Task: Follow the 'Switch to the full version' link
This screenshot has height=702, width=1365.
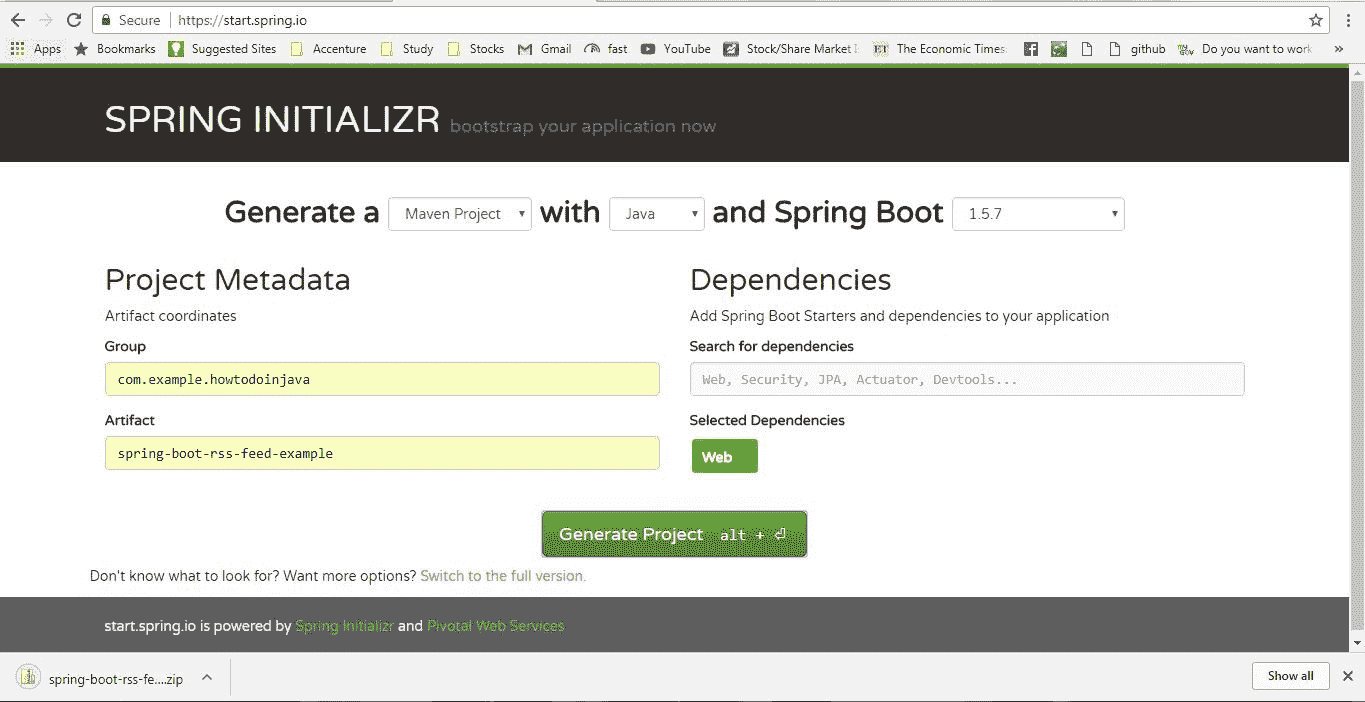Action: point(503,576)
